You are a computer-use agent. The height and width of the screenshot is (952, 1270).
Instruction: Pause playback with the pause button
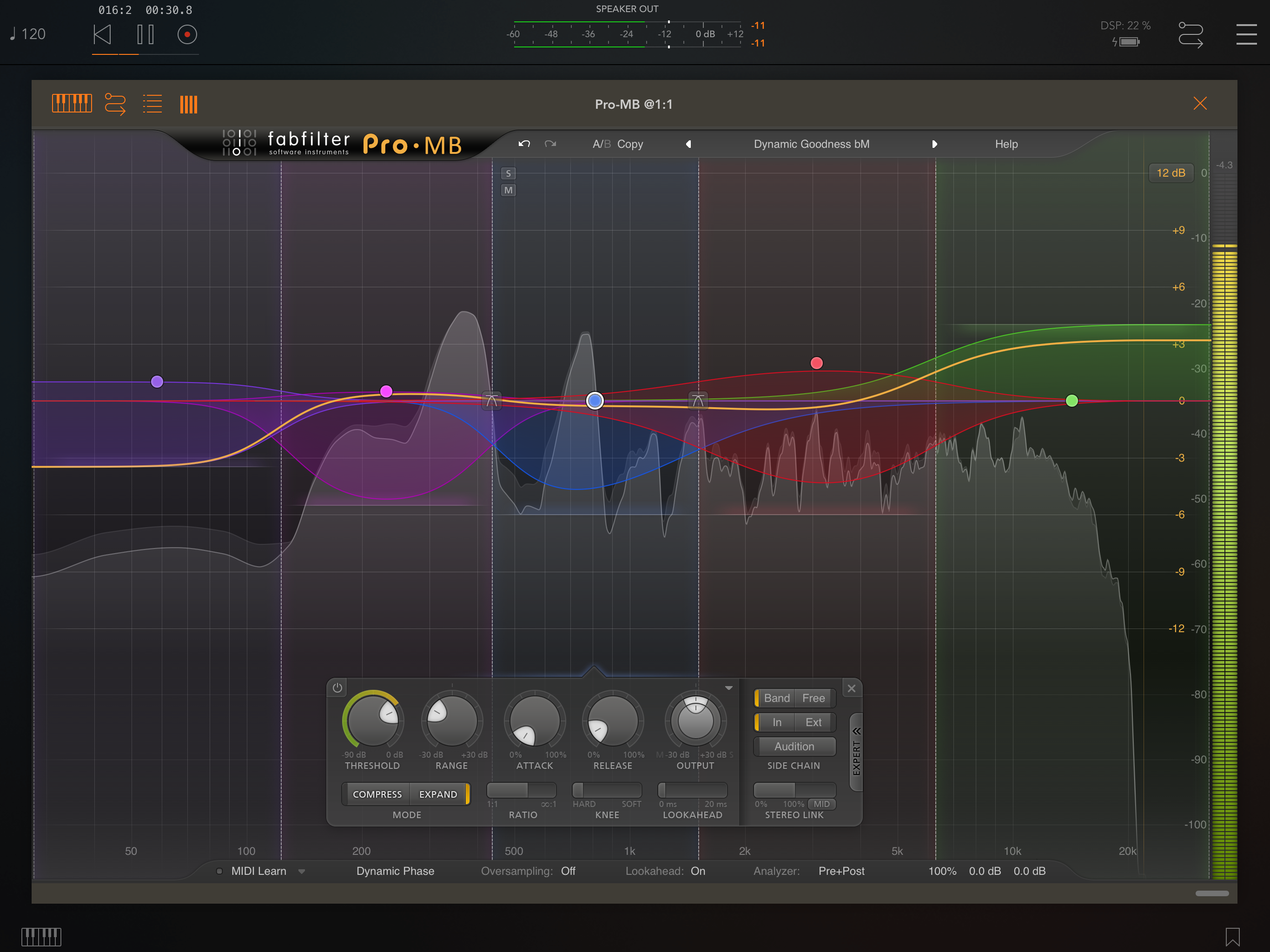(145, 34)
